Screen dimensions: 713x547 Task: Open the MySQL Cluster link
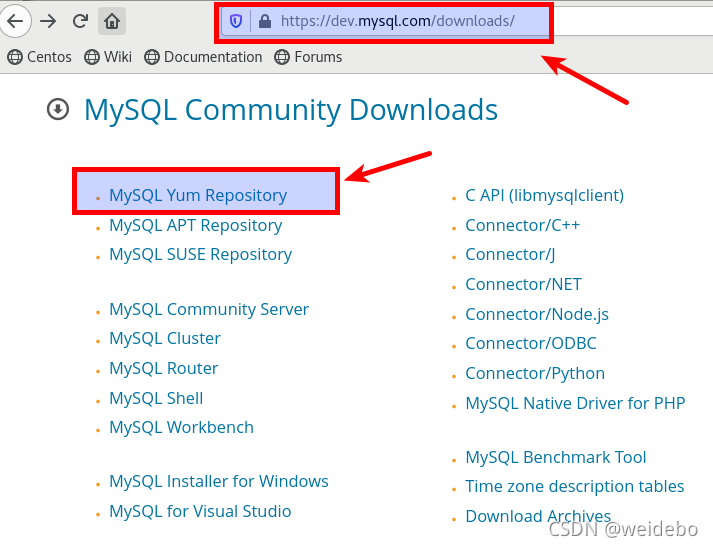coord(165,339)
